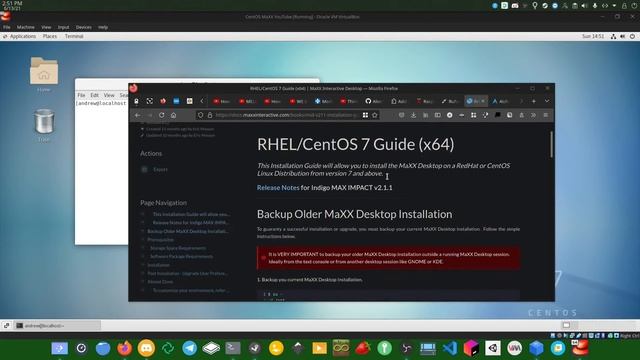
Task: Open VirtualBox Help menu
Action: point(103,27)
